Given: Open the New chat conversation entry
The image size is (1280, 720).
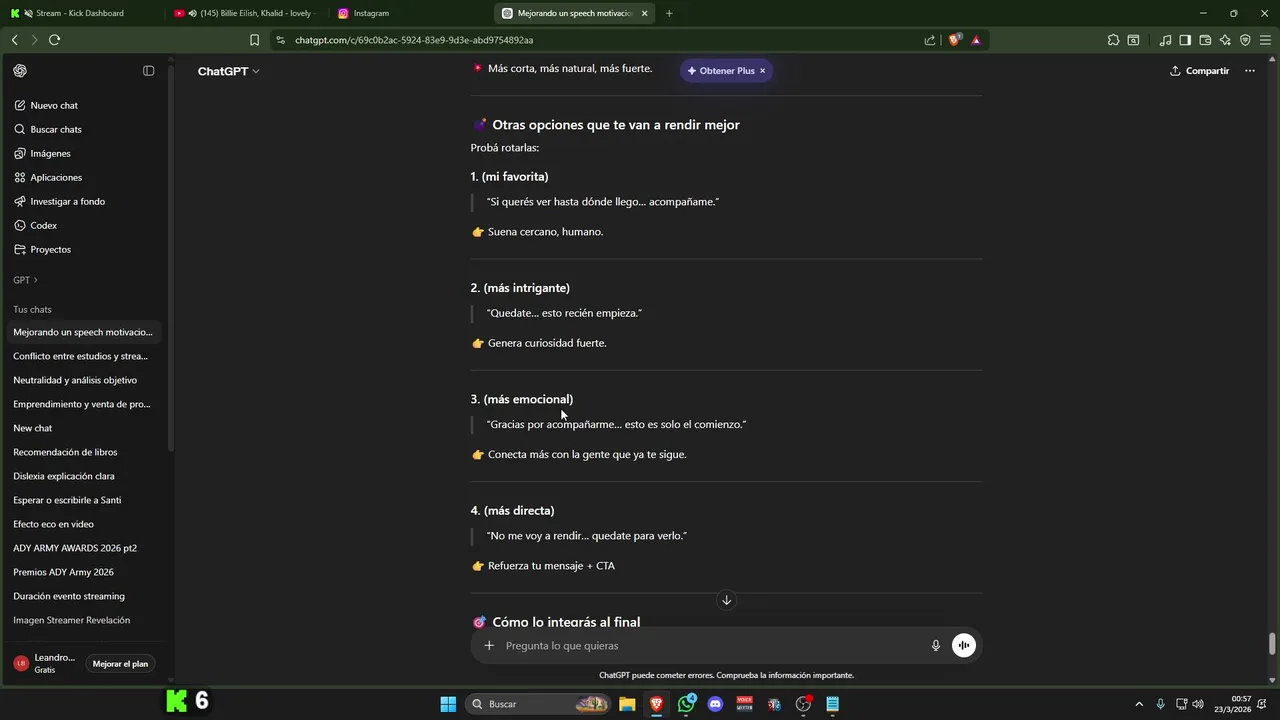Looking at the screenshot, I should 84,428.
